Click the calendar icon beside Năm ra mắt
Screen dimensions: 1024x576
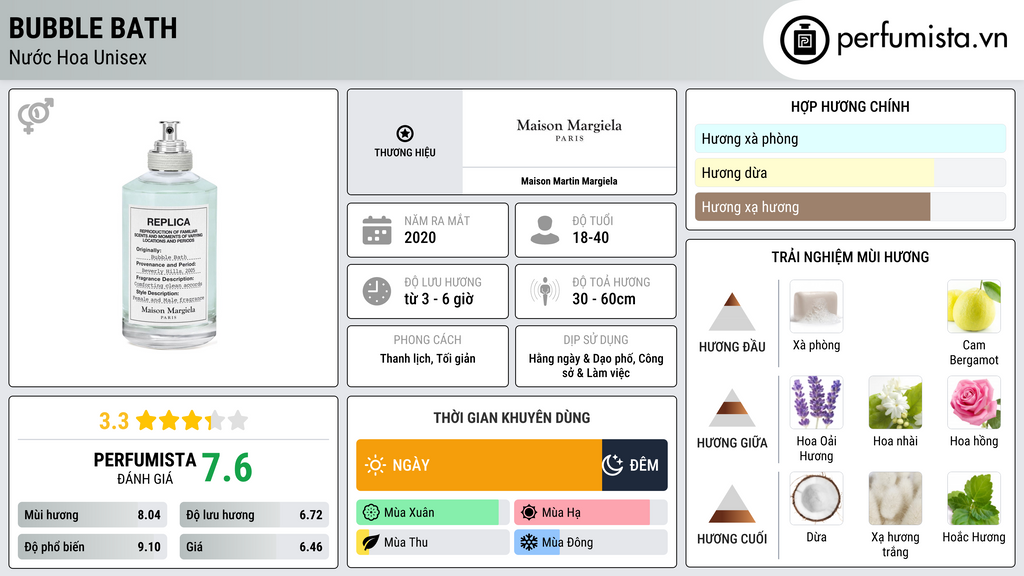(376, 230)
